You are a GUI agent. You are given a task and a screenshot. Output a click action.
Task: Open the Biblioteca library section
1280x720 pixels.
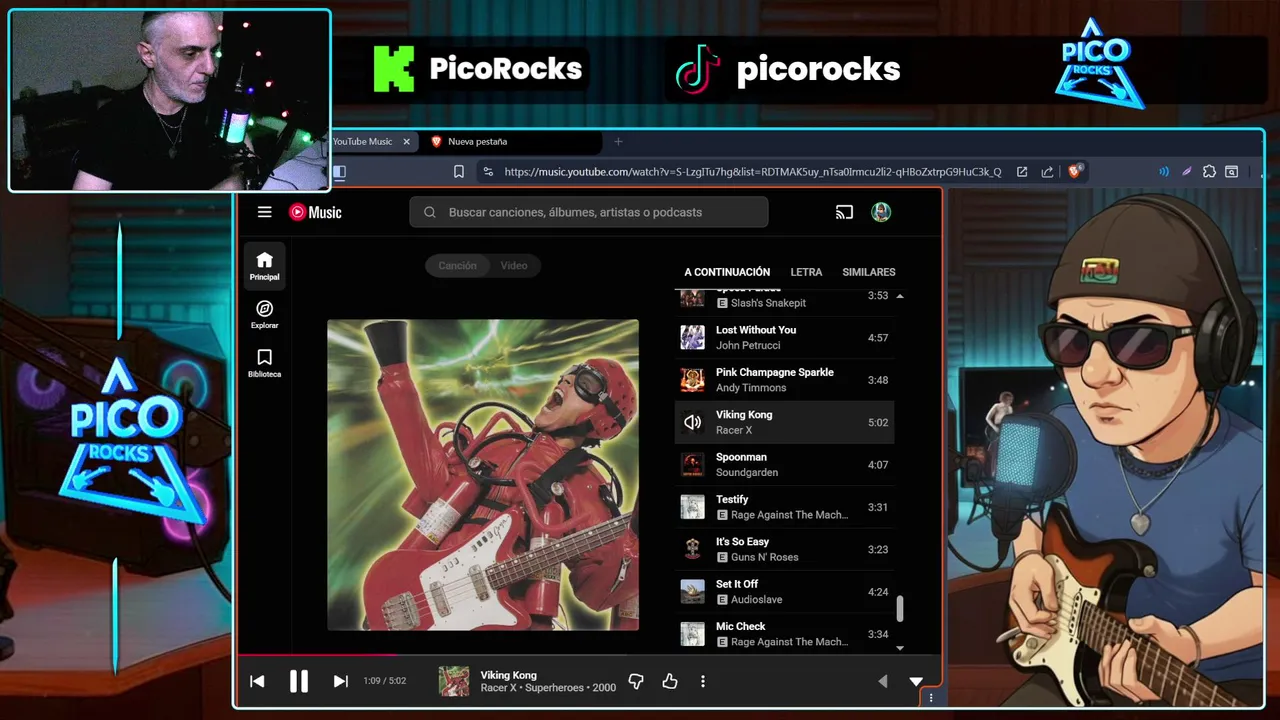pos(264,363)
